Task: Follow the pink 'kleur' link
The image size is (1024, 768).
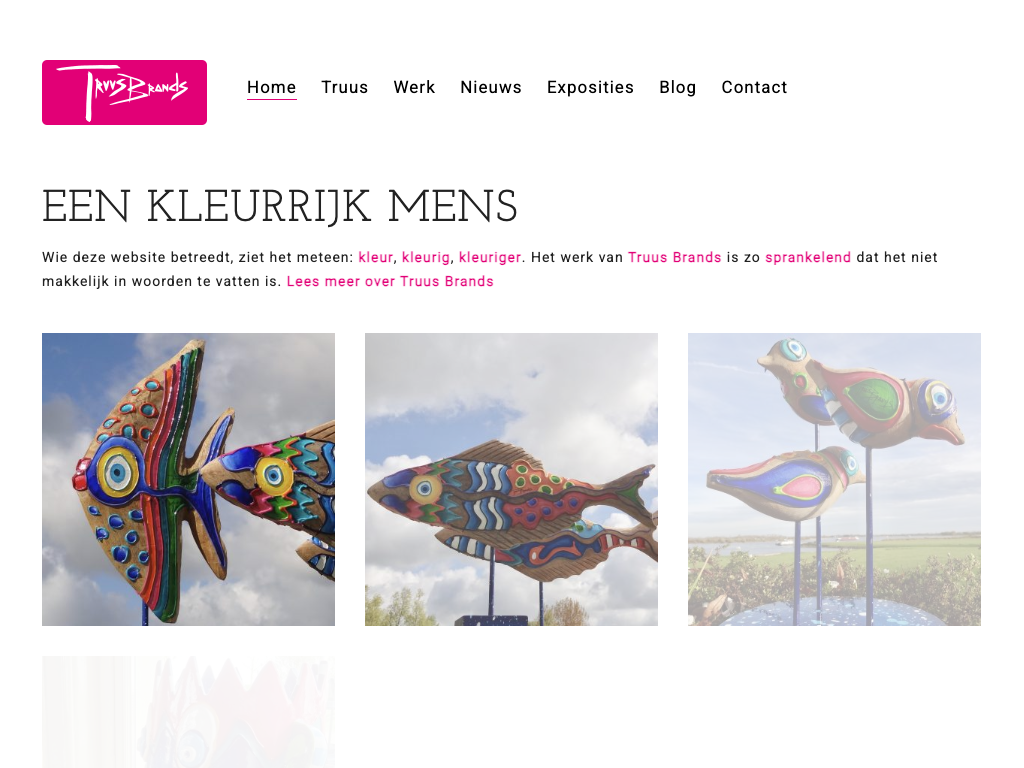Action: (376, 257)
